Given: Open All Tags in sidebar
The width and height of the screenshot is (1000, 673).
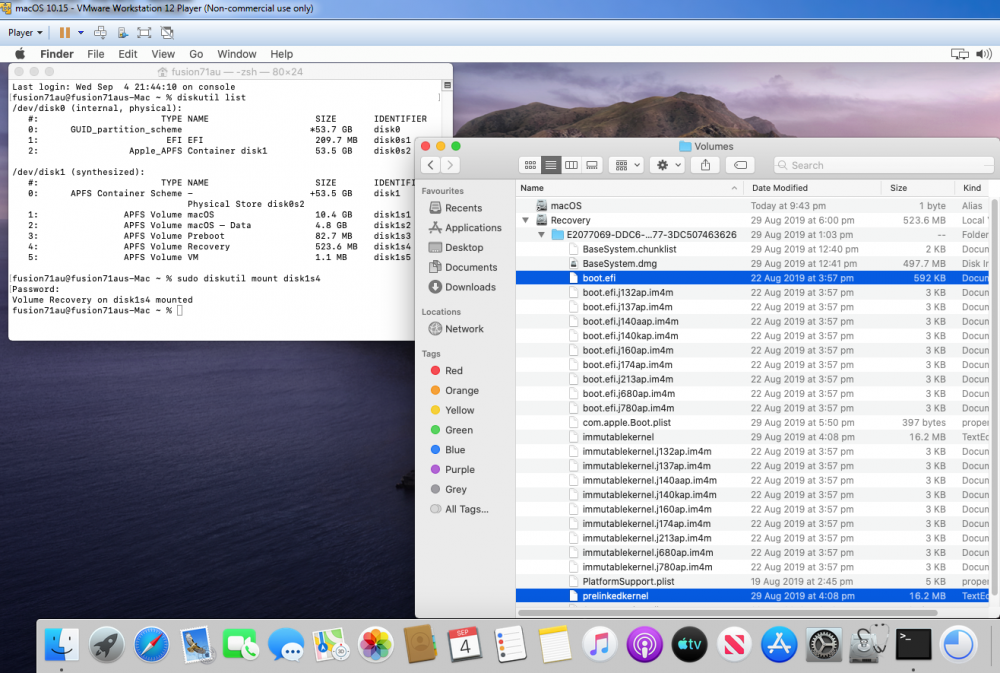Looking at the screenshot, I should [x=459, y=509].
